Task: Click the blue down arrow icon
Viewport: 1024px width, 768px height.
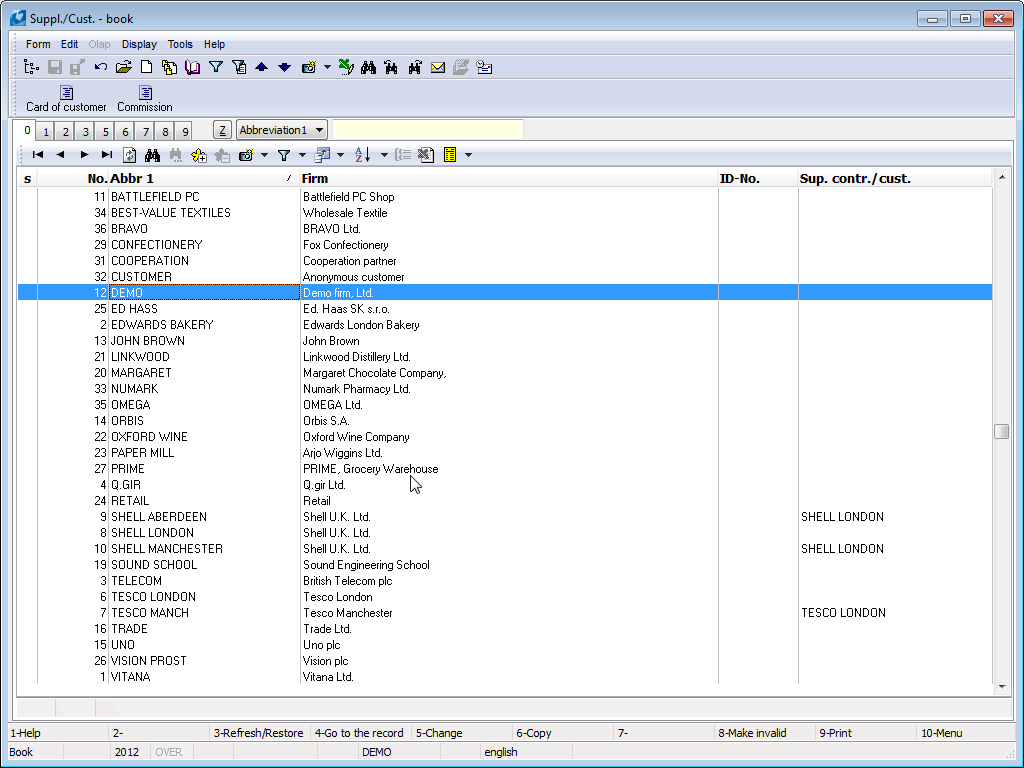Action: (285, 67)
